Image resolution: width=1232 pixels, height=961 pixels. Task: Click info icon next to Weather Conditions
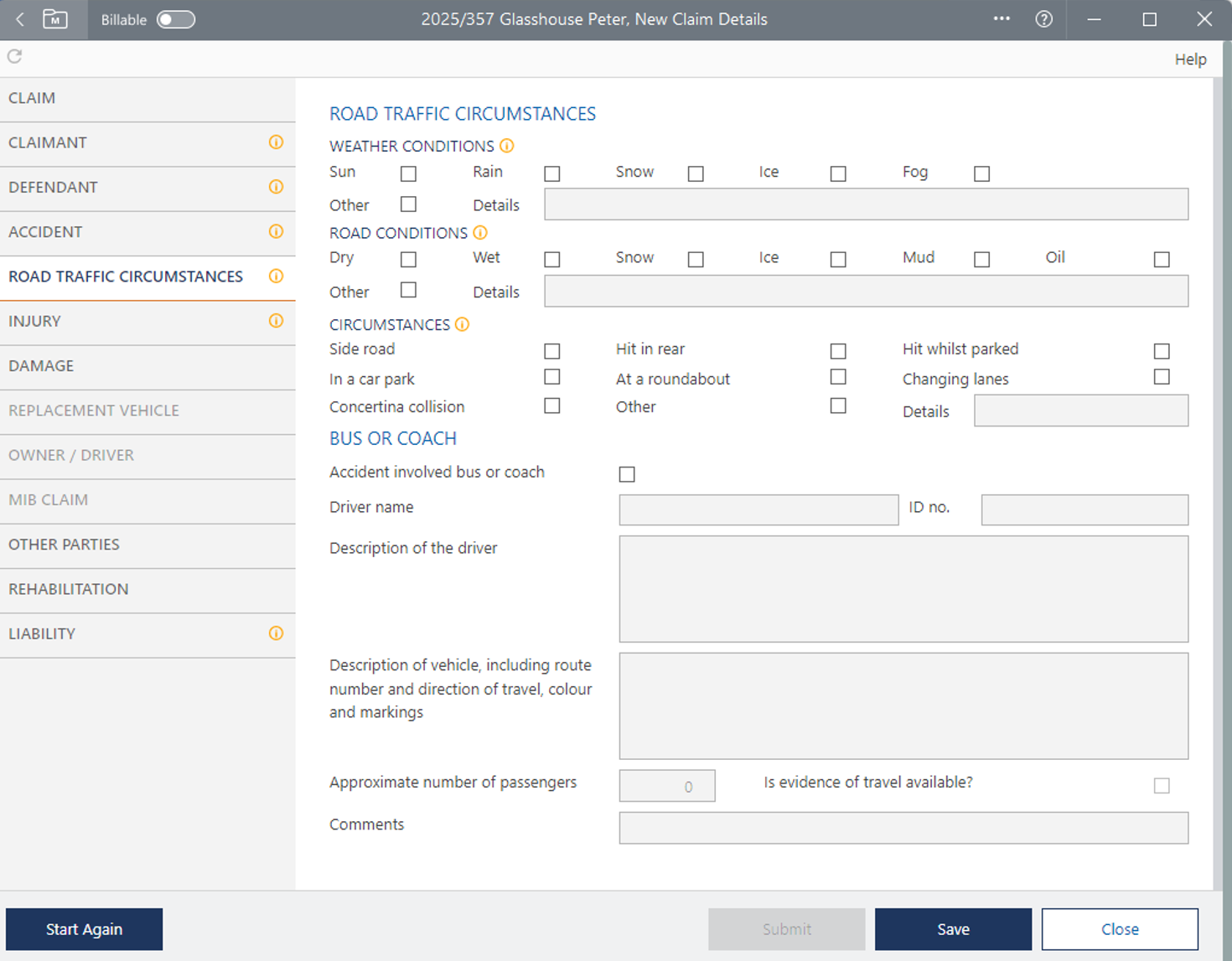pos(507,146)
